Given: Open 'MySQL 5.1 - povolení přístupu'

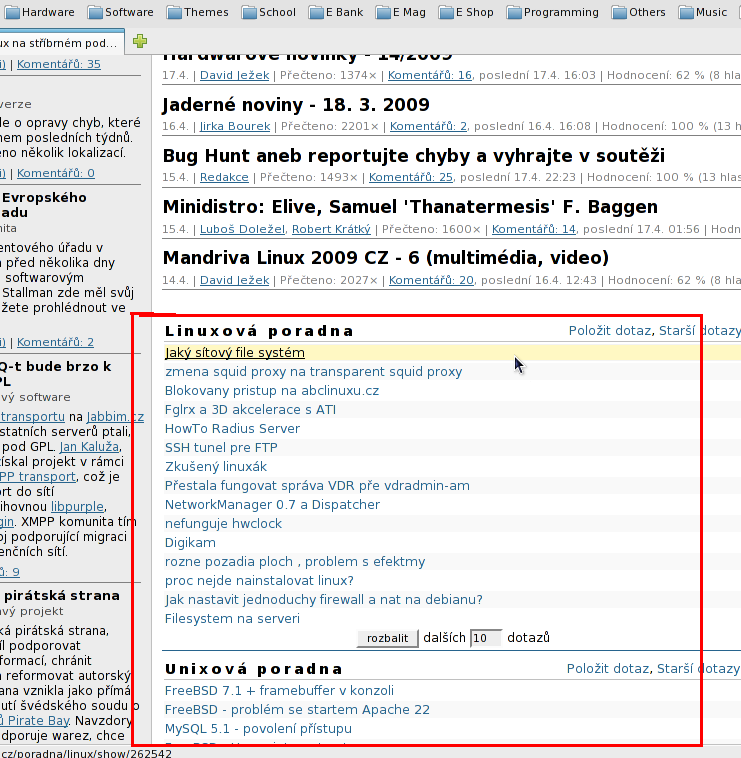Looking at the screenshot, I should click(258, 729).
